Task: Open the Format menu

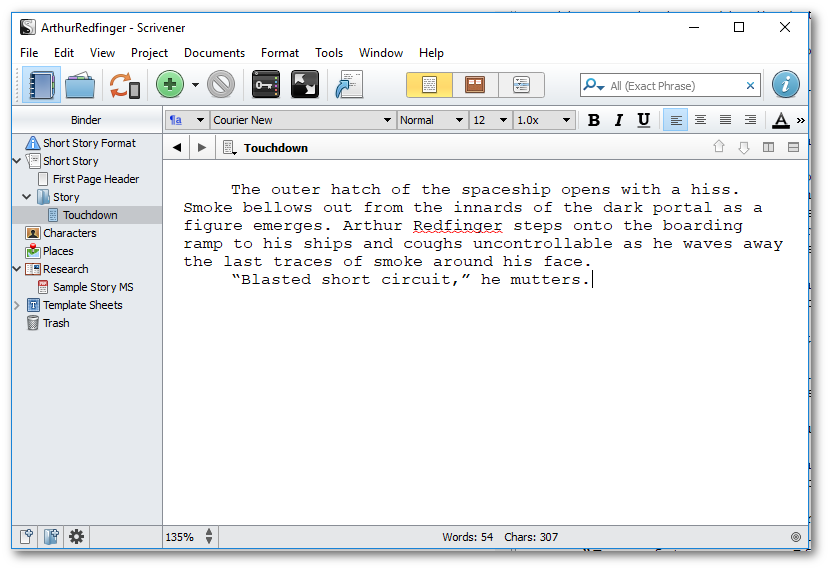Action: click(280, 53)
